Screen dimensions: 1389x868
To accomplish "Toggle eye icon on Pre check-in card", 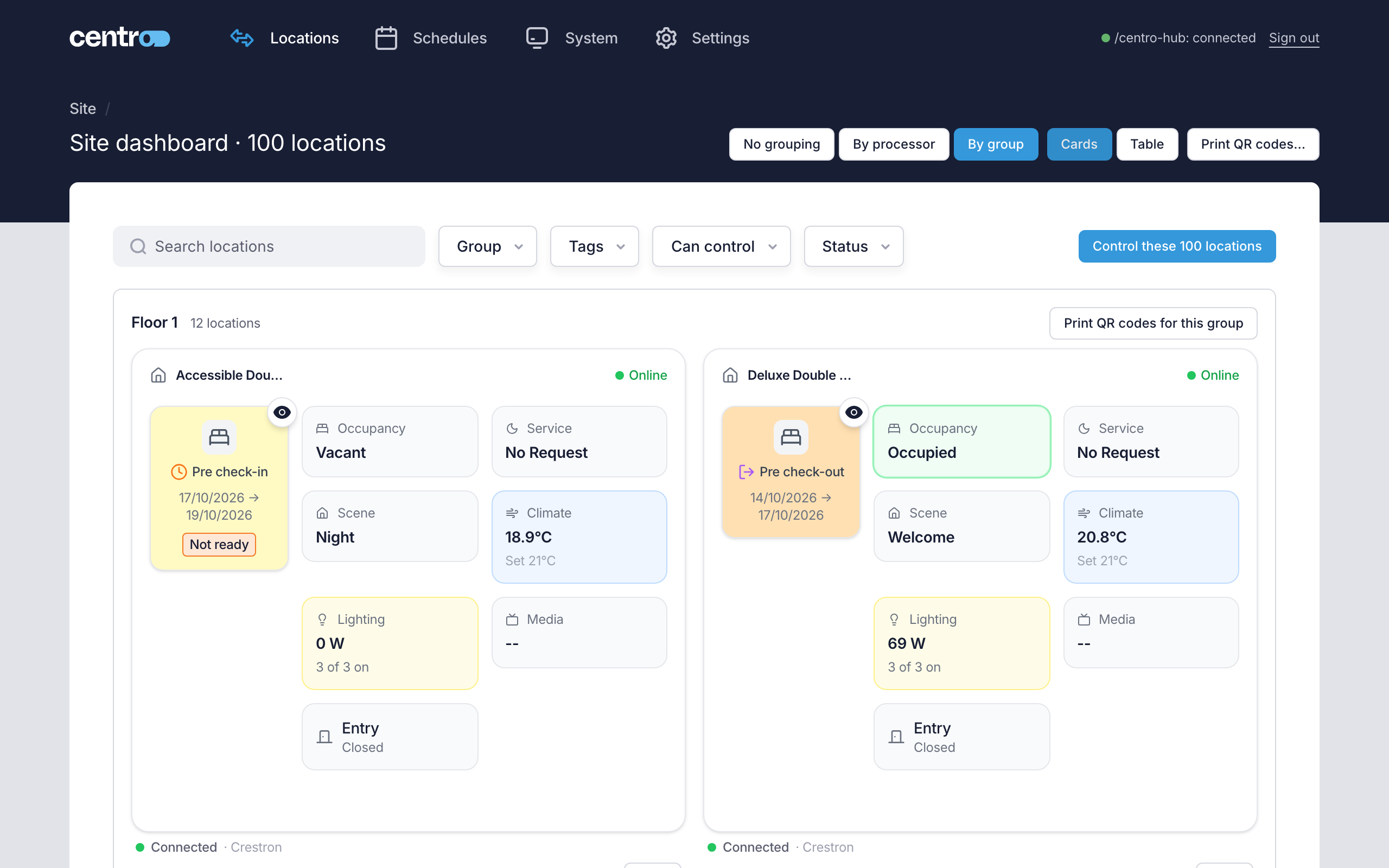I will (282, 412).
